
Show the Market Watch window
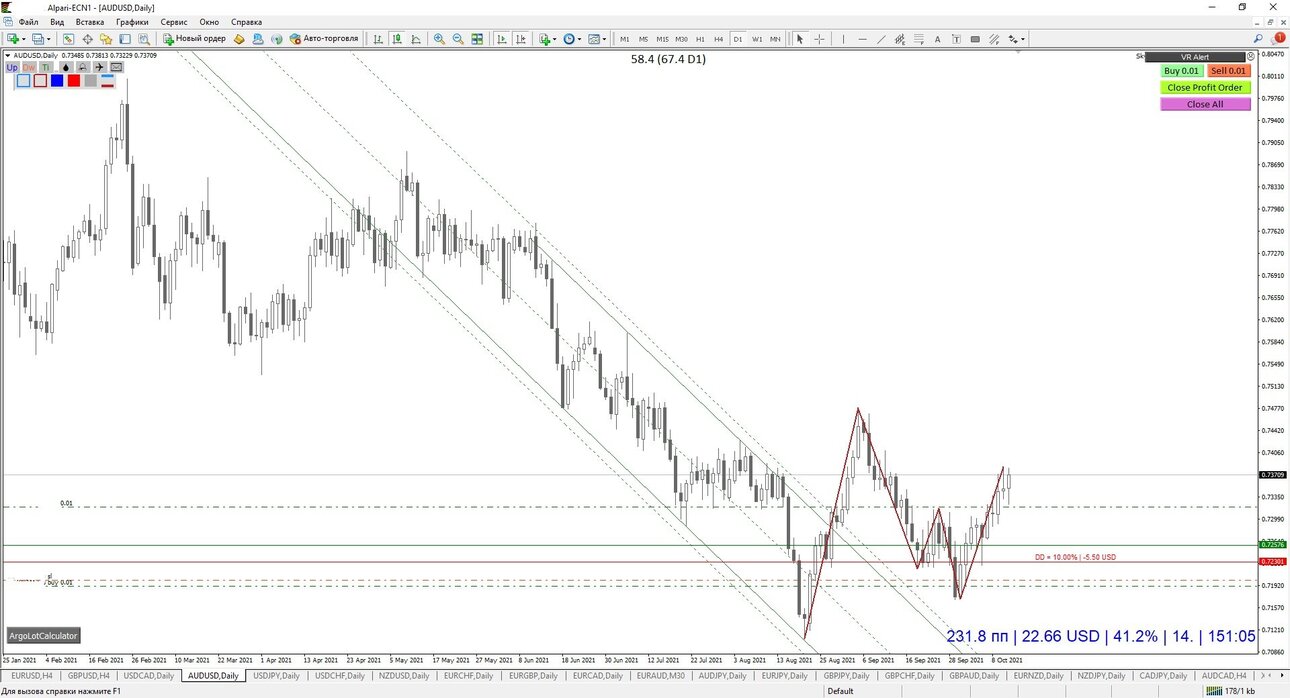[x=68, y=39]
